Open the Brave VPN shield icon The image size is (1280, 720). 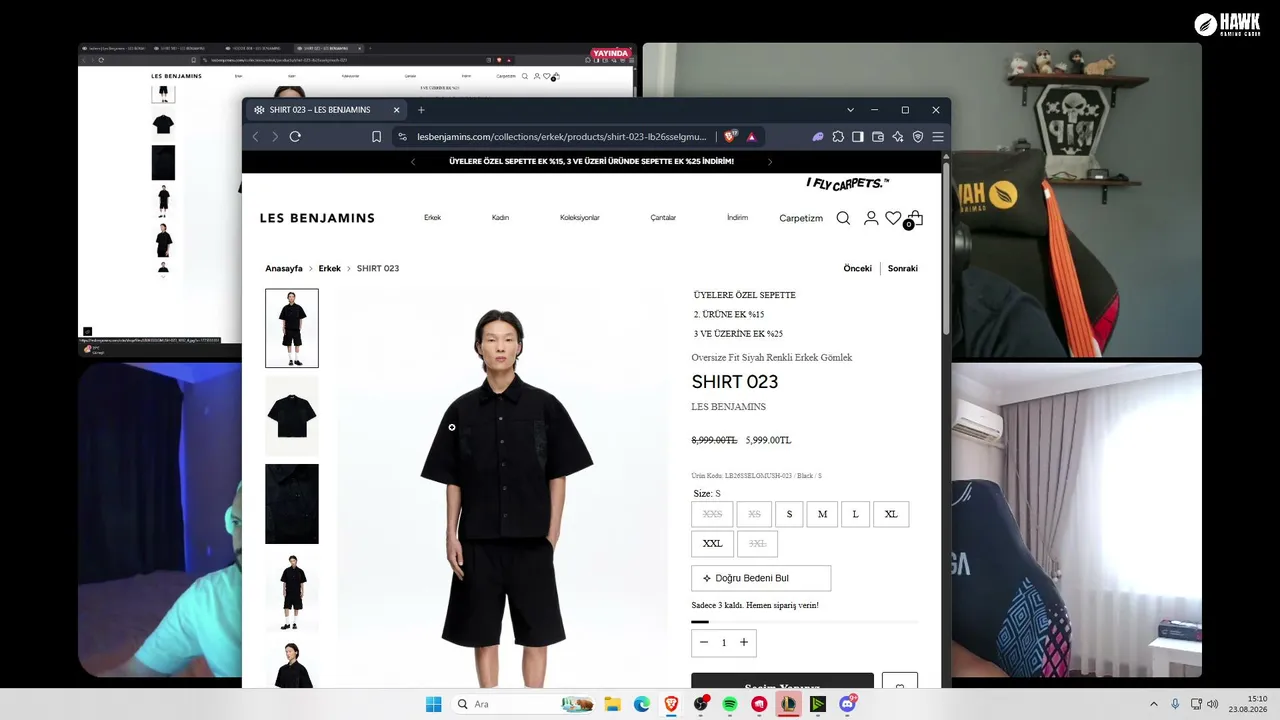pos(918,137)
